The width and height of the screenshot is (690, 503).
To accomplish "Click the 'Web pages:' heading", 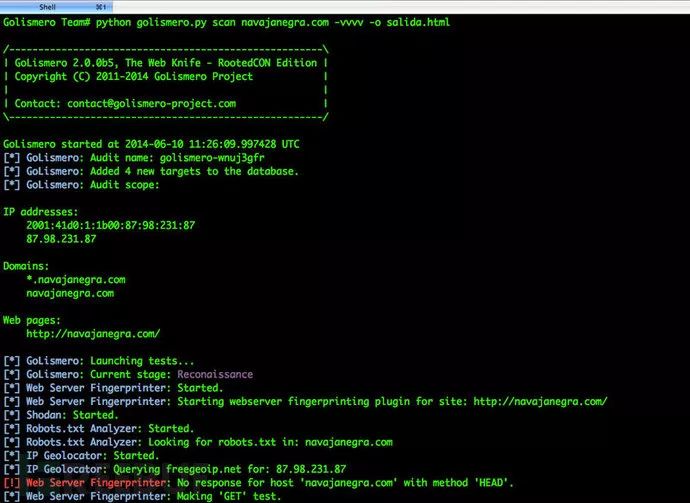I will 32,320.
